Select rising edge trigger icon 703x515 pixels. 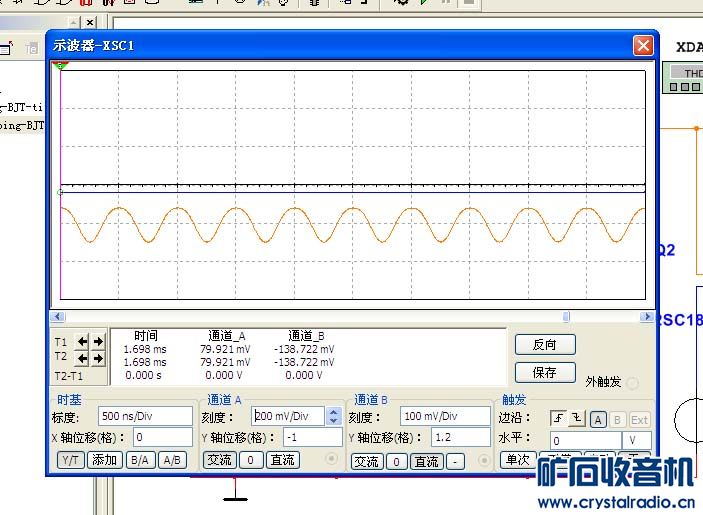coord(559,420)
